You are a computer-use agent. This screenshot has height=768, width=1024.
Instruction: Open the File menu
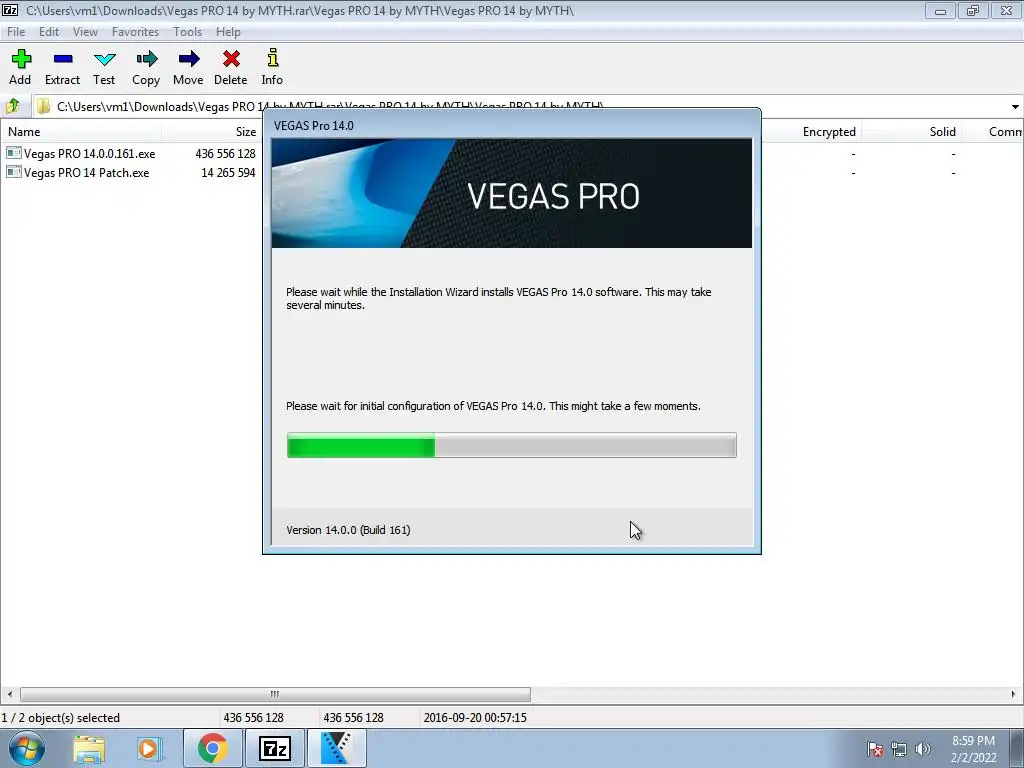coord(16,31)
